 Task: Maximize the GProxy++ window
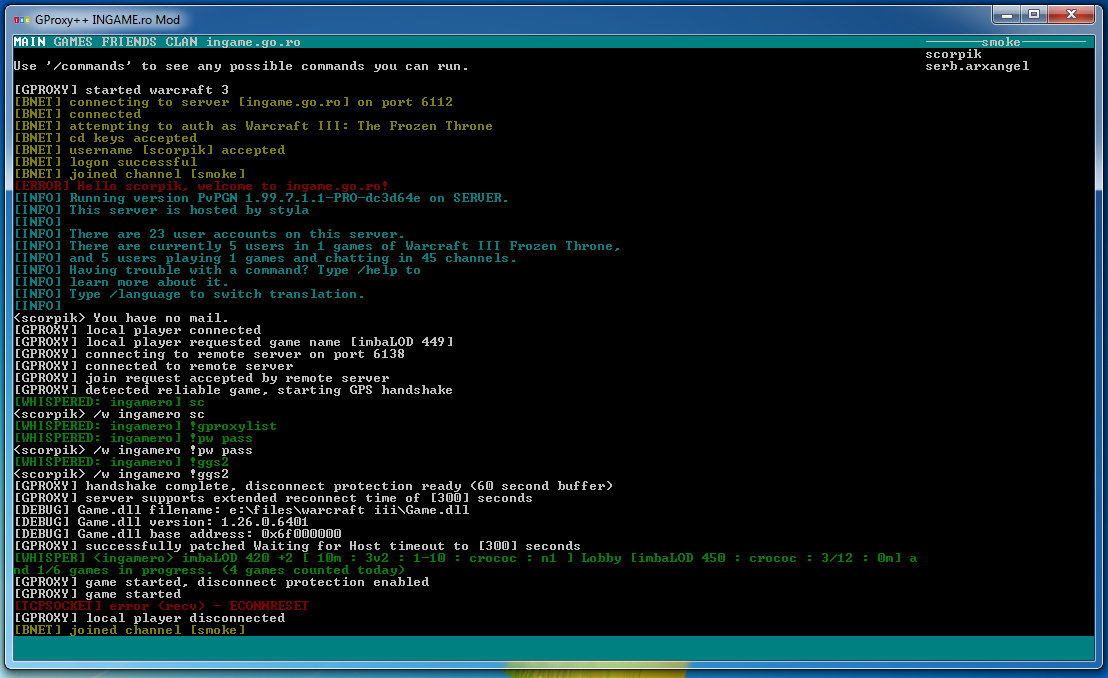pyautogui.click(x=1034, y=15)
